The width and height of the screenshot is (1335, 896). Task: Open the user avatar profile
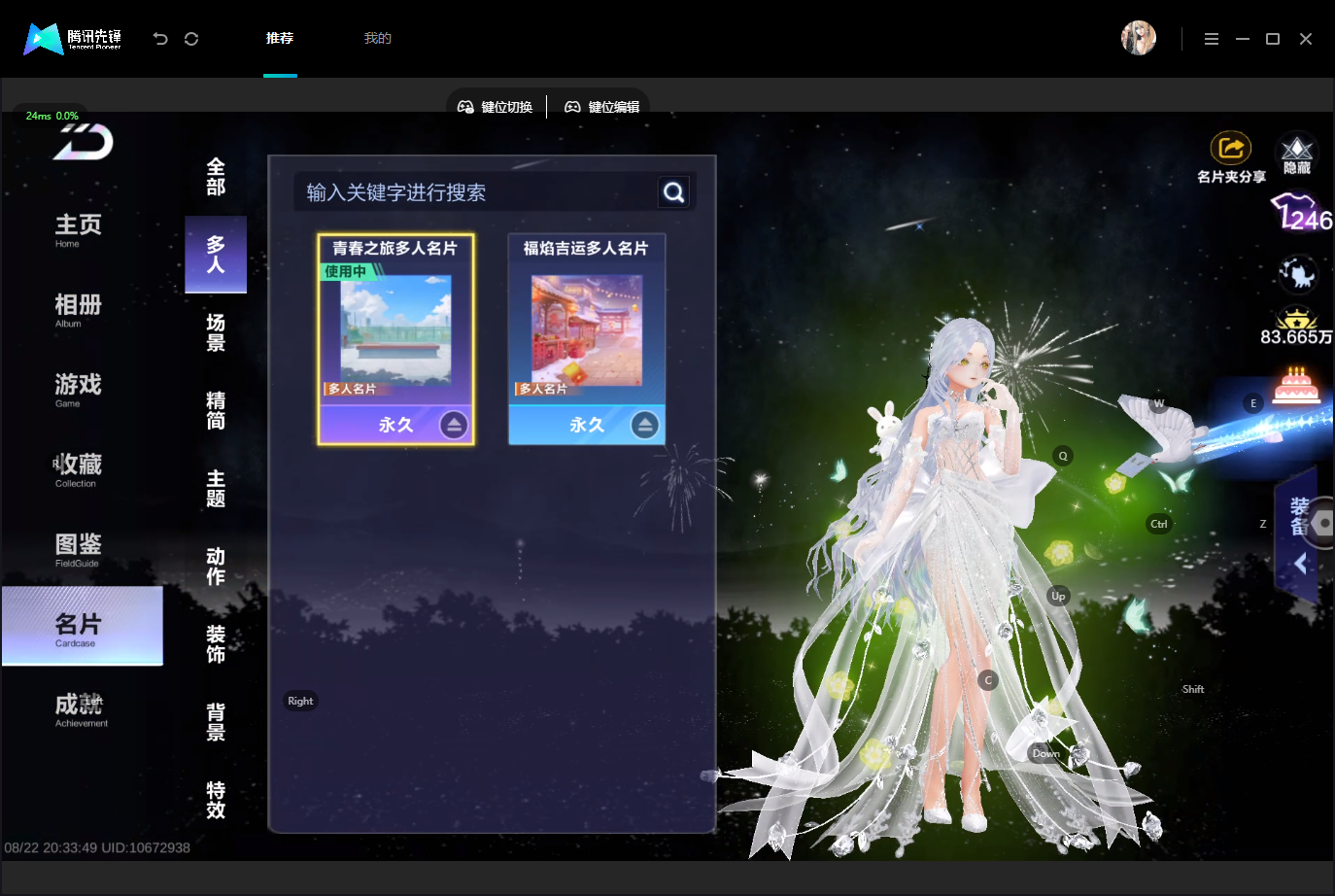(1139, 38)
